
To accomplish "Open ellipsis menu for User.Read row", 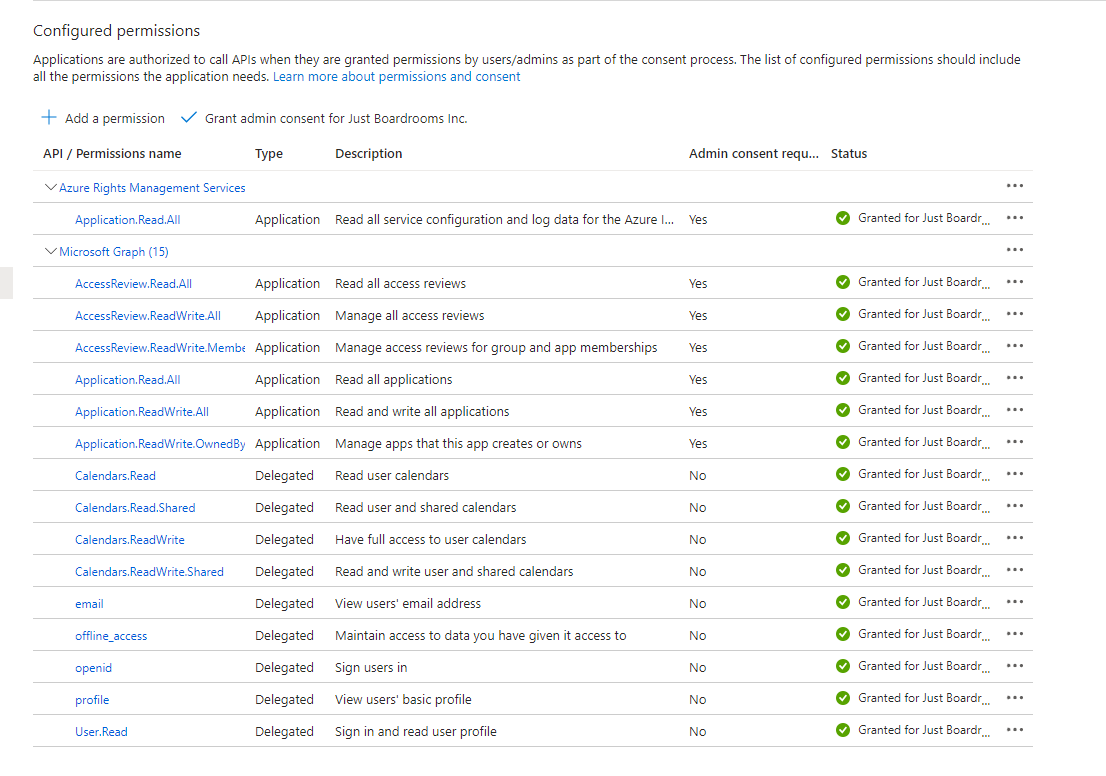I will click(1015, 730).
